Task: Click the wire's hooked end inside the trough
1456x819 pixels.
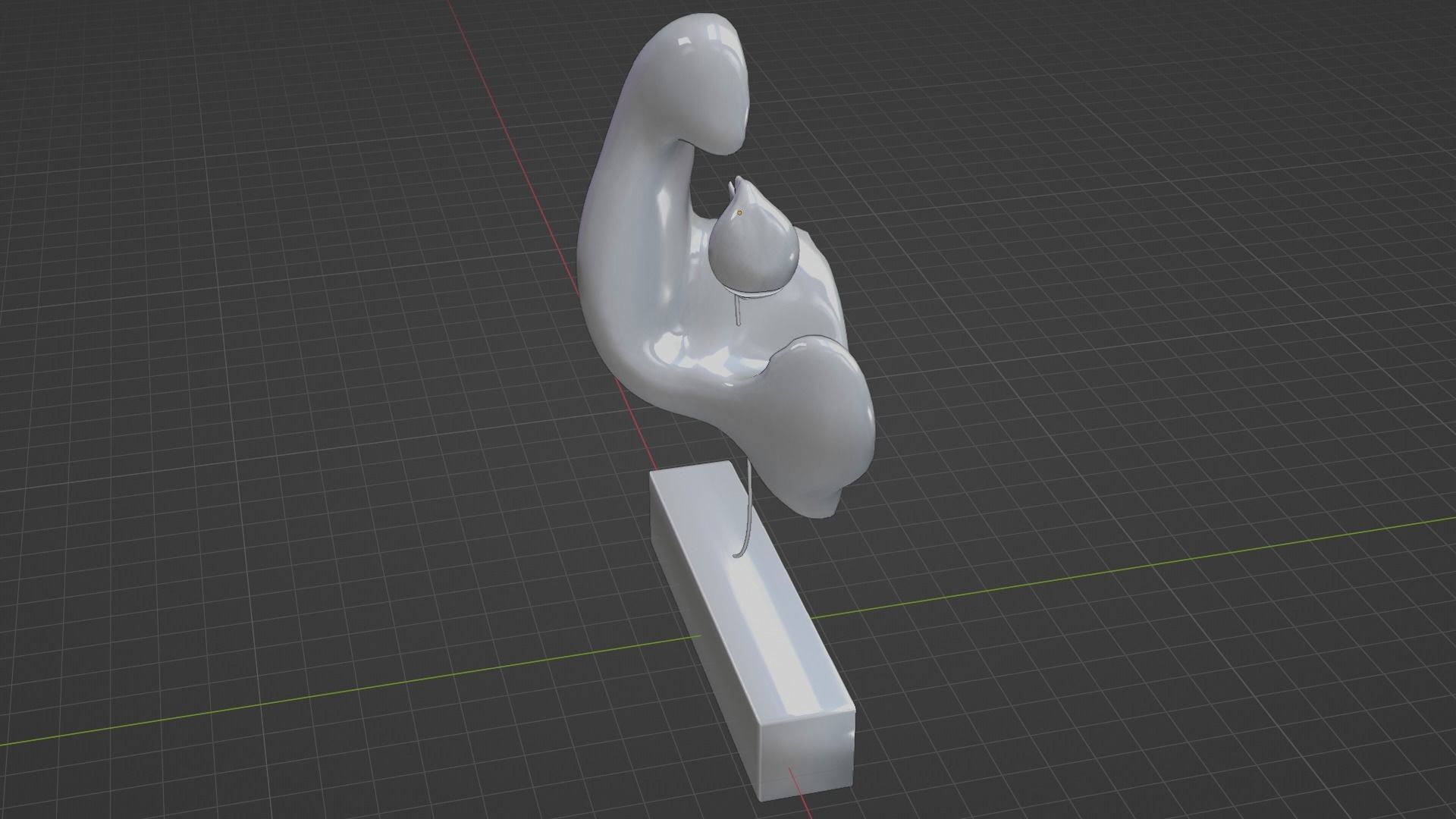Action: [738, 556]
